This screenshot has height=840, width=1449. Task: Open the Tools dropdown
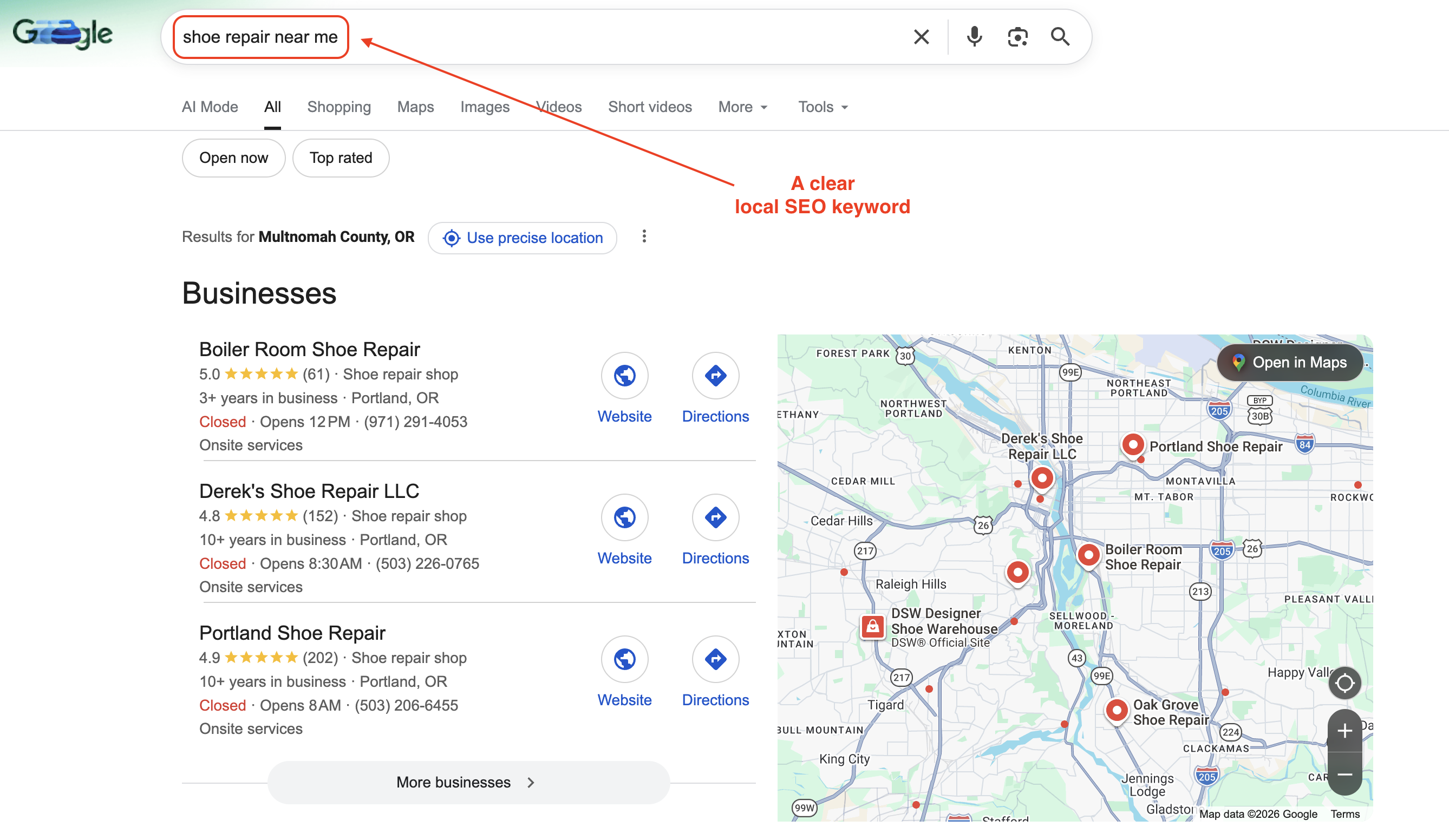[x=821, y=107]
